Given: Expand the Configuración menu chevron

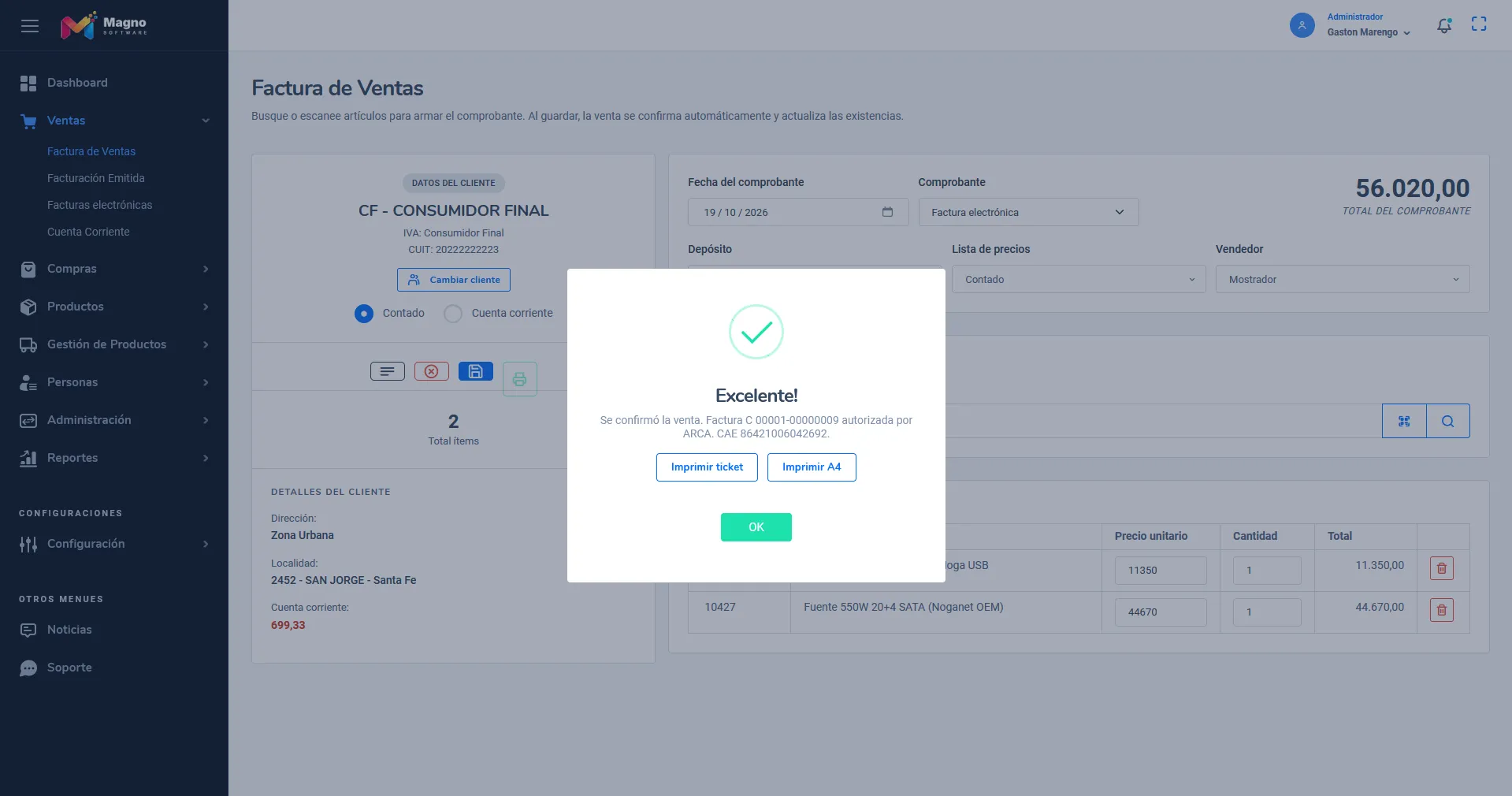Looking at the screenshot, I should point(206,544).
